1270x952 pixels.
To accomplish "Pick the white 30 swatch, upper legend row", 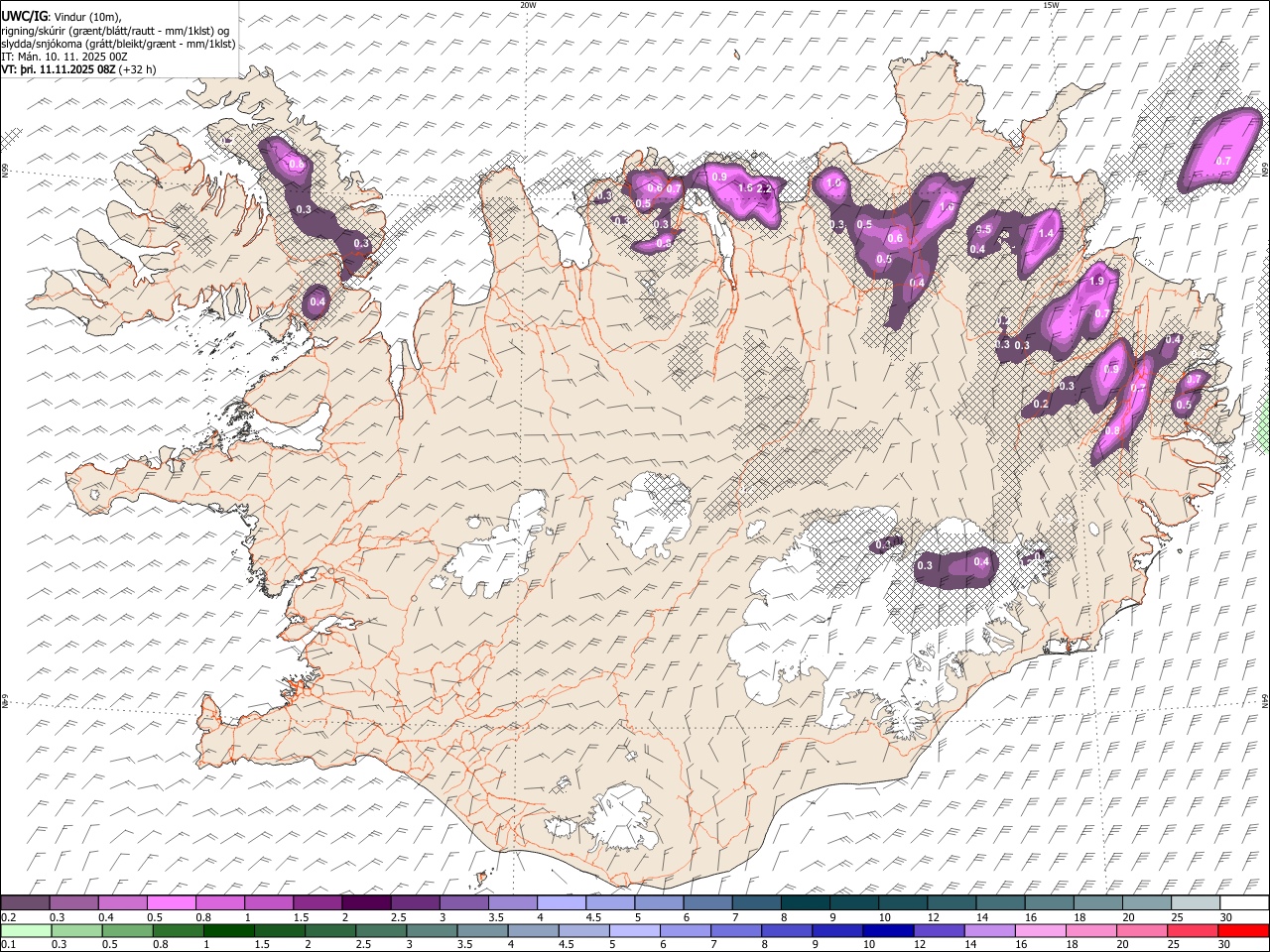I will pos(1243,903).
